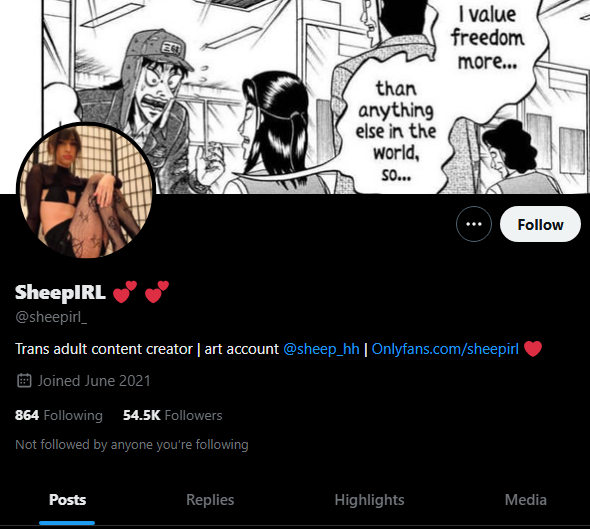This screenshot has height=529, width=590.
Task: Enlarge the circular profile picture
Action: pyautogui.click(x=86, y=191)
